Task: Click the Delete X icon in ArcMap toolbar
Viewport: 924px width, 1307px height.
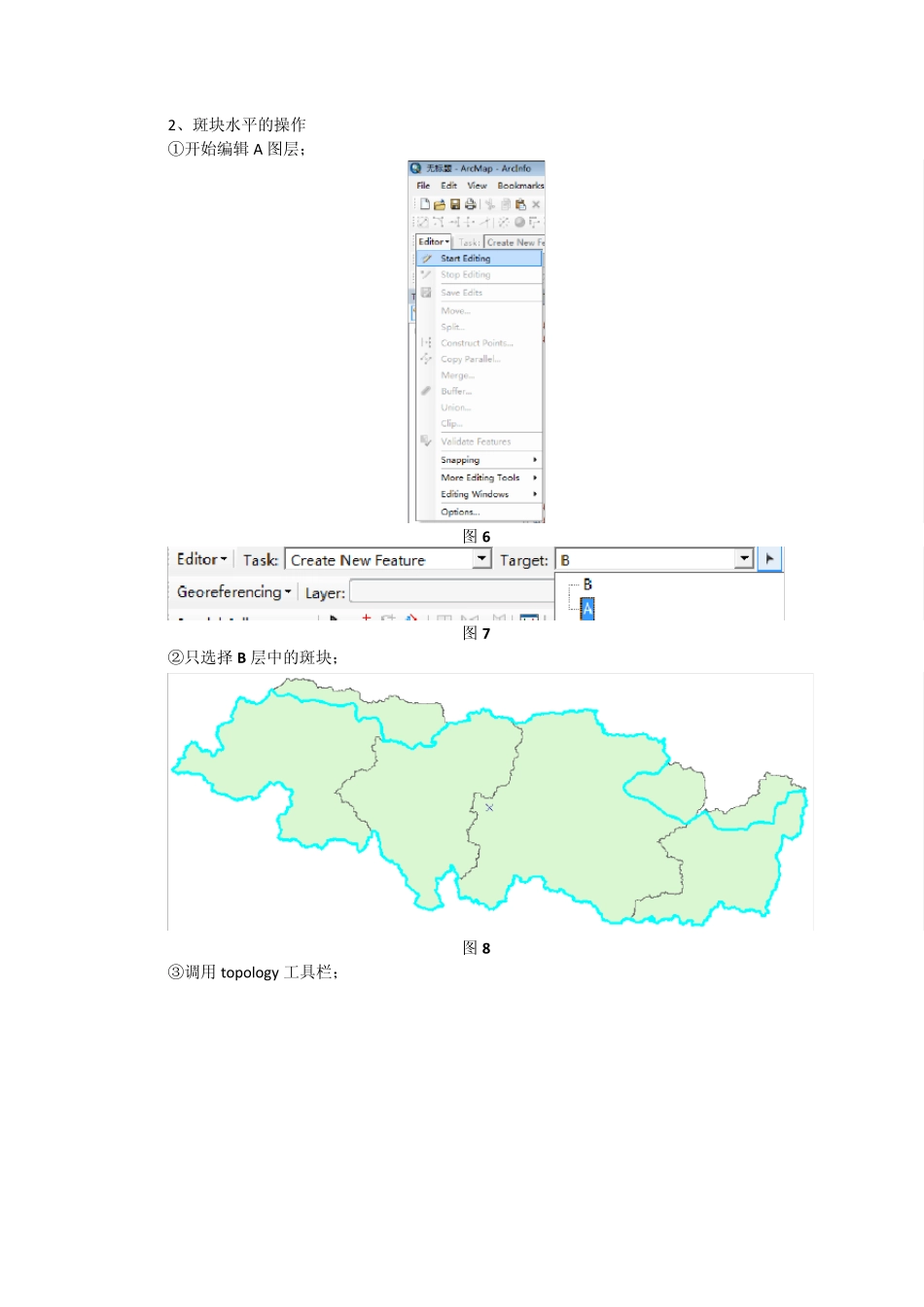Action: pos(536,204)
